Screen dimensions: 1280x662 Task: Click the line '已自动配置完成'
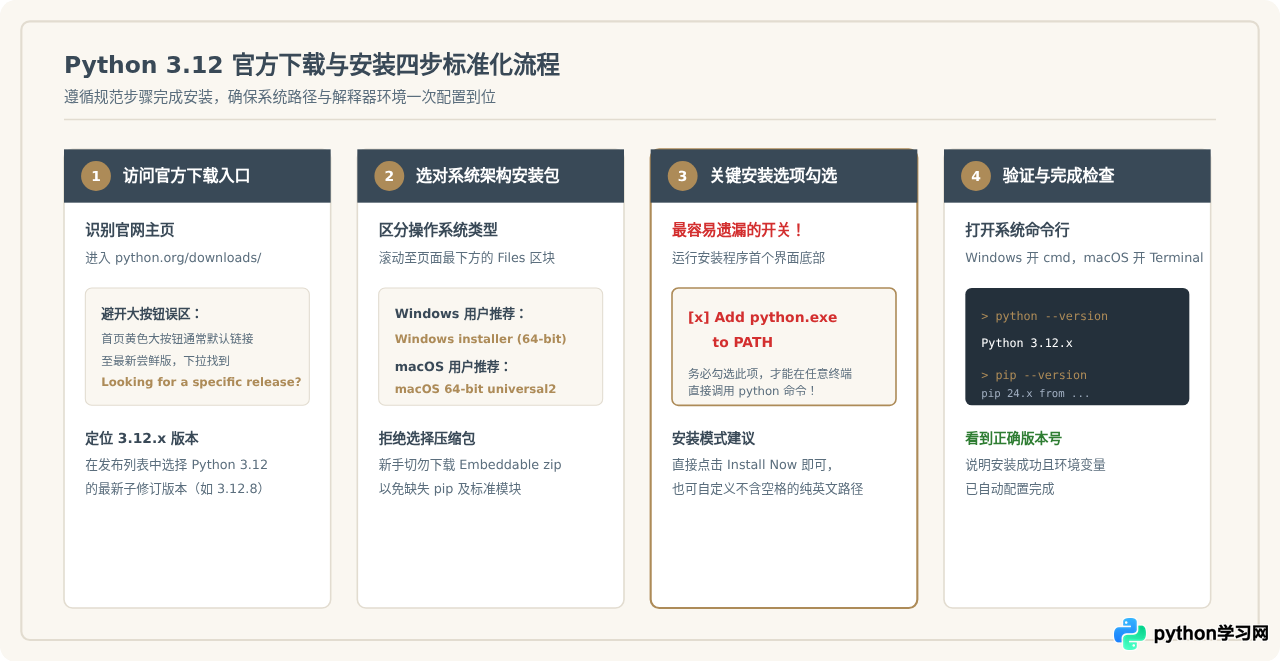[1010, 489]
